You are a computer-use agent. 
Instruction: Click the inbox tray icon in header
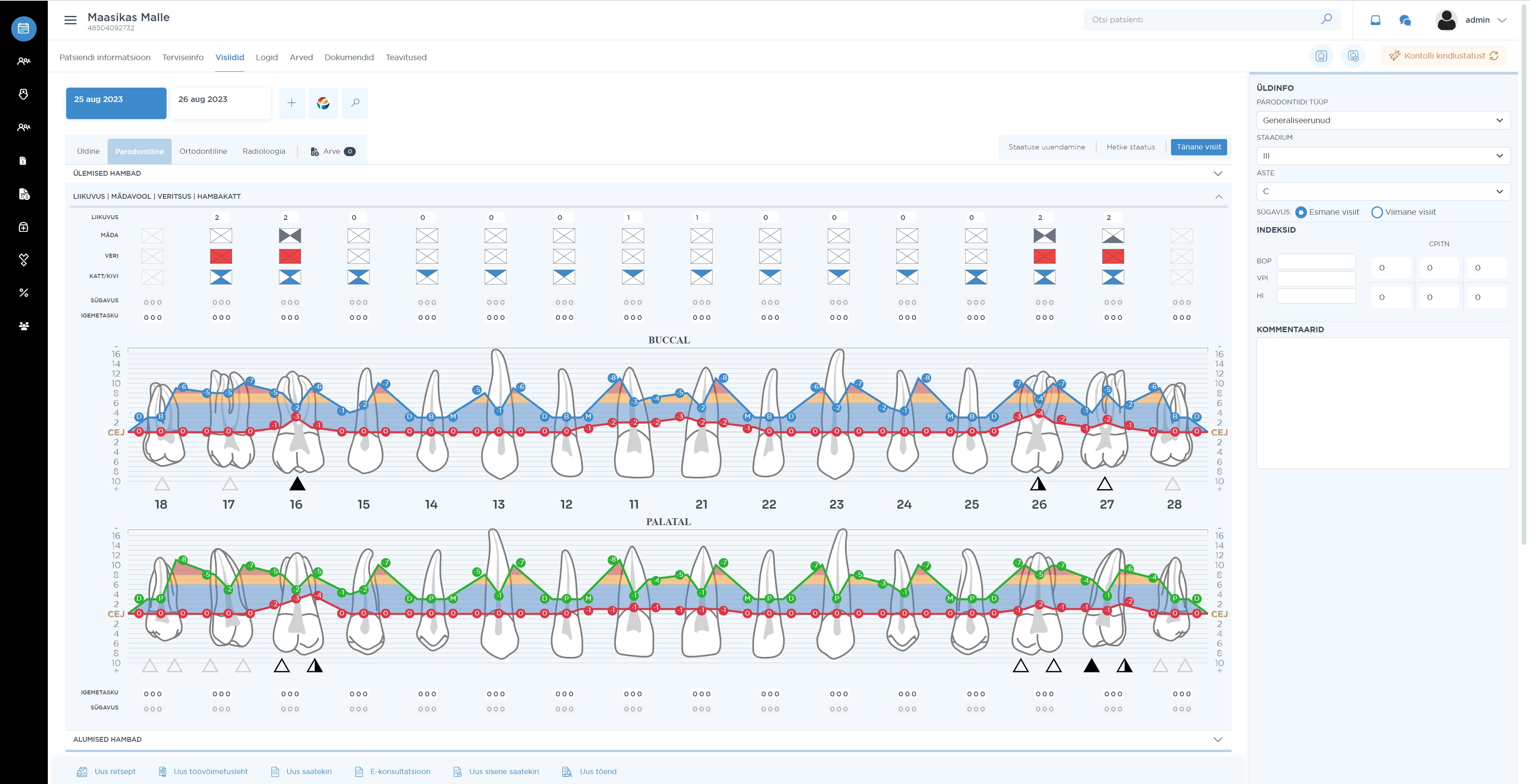pos(1375,20)
